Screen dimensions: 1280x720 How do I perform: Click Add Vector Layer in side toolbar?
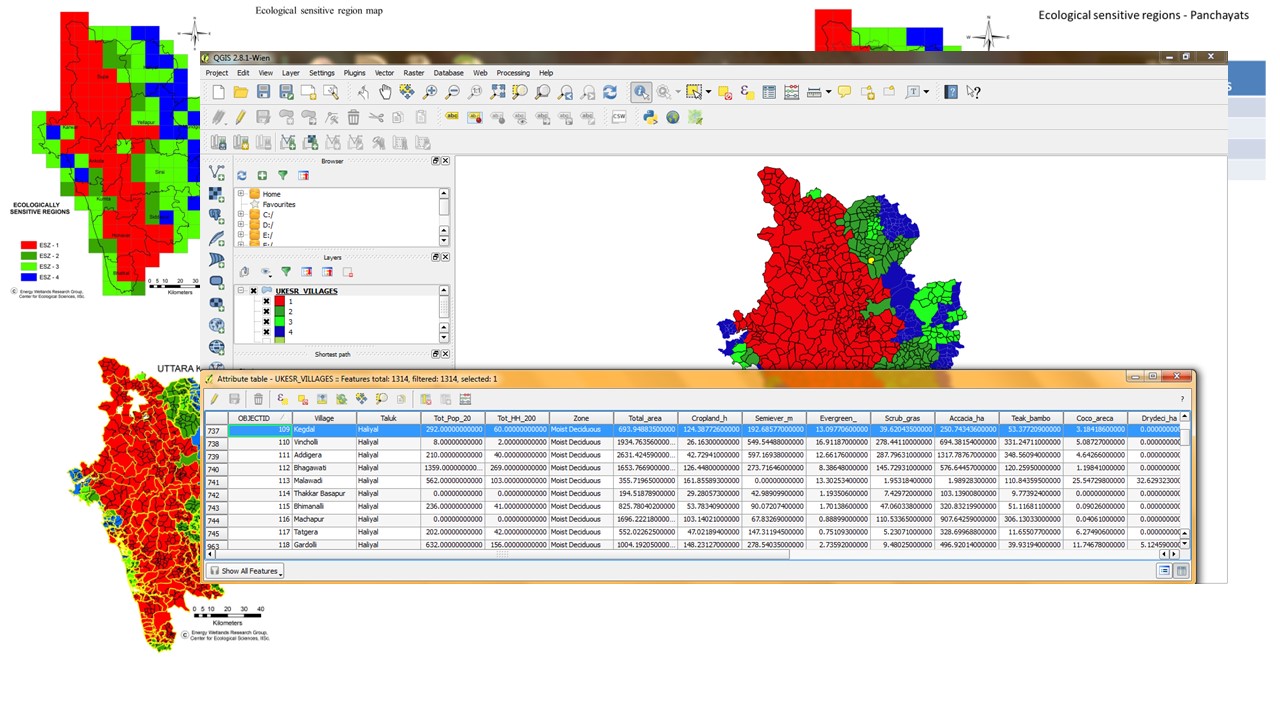pyautogui.click(x=217, y=173)
